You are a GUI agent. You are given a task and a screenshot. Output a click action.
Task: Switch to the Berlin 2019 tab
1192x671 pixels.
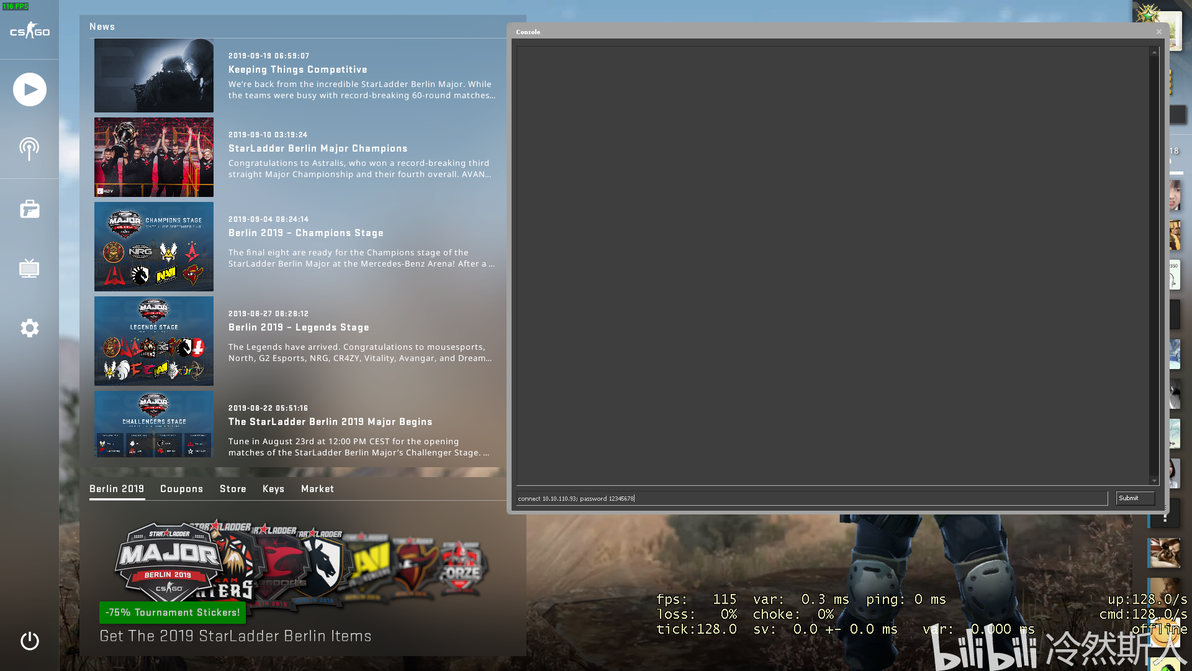coord(116,489)
